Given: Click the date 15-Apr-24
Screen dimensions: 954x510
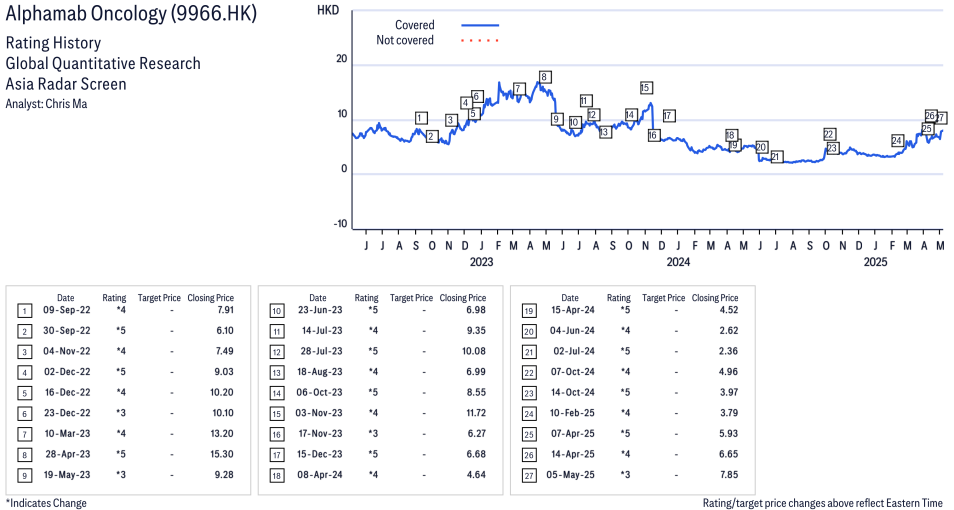Looking at the screenshot, I should (x=571, y=310).
